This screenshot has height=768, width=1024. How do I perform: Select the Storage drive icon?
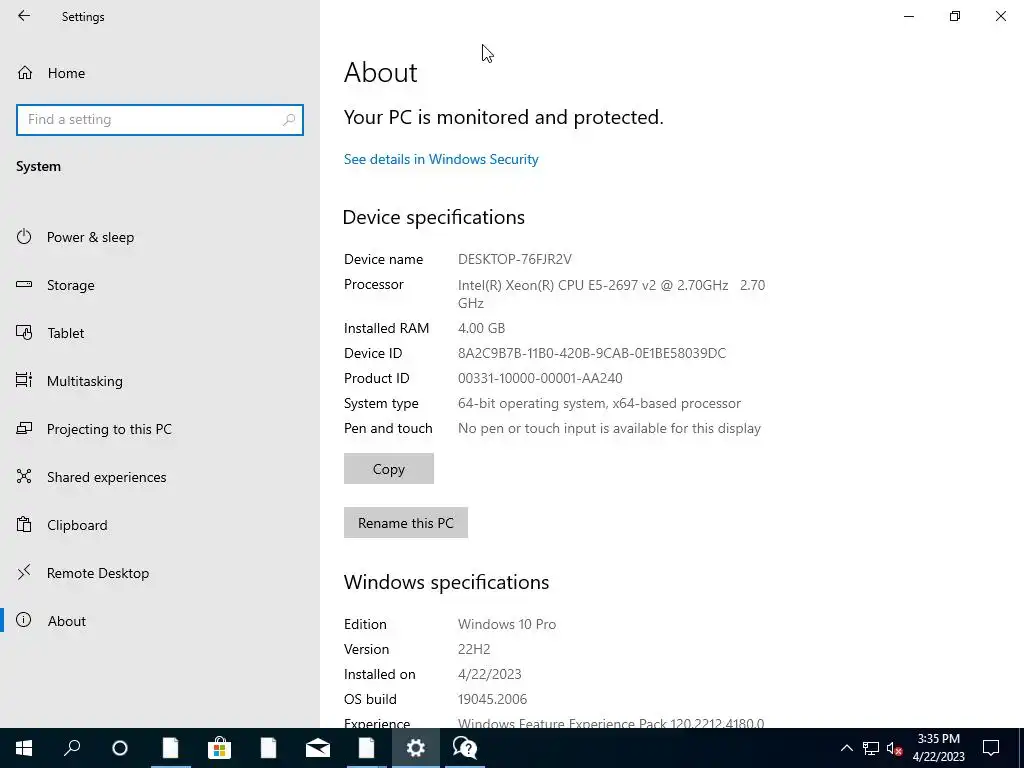click(x=24, y=284)
